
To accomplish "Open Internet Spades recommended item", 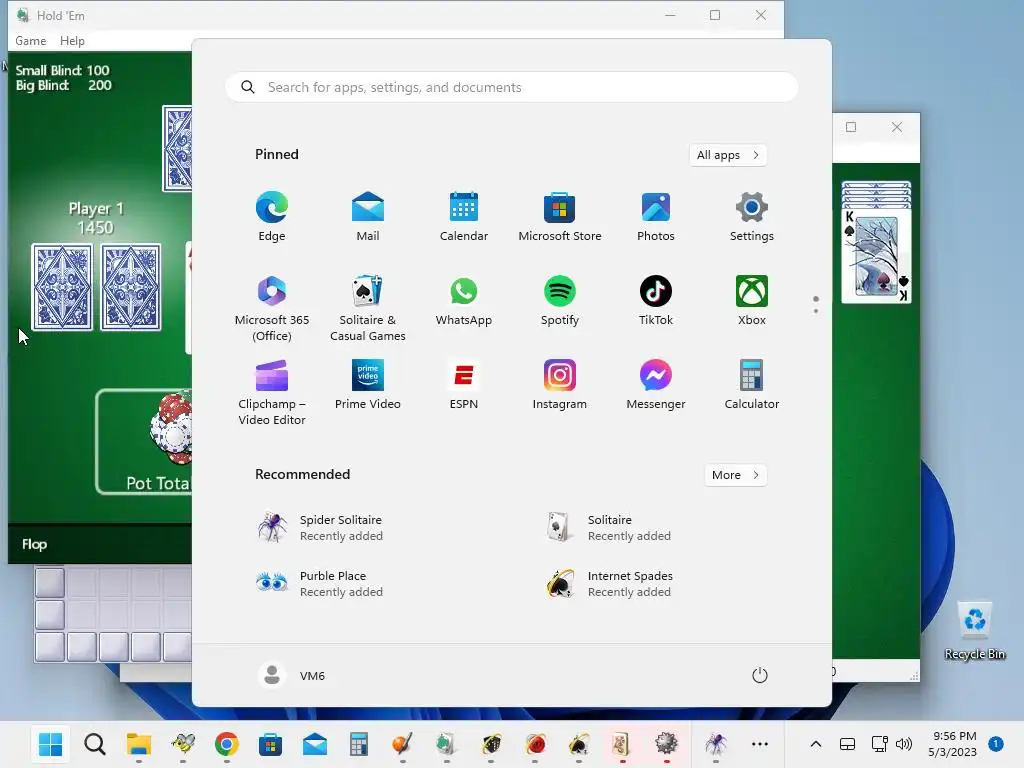I will (609, 583).
